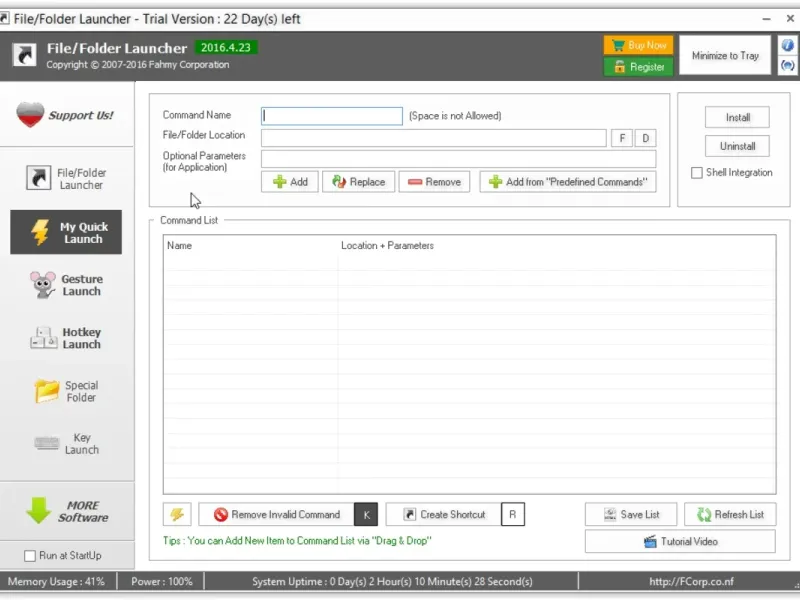Click the dark K button

[366, 515]
